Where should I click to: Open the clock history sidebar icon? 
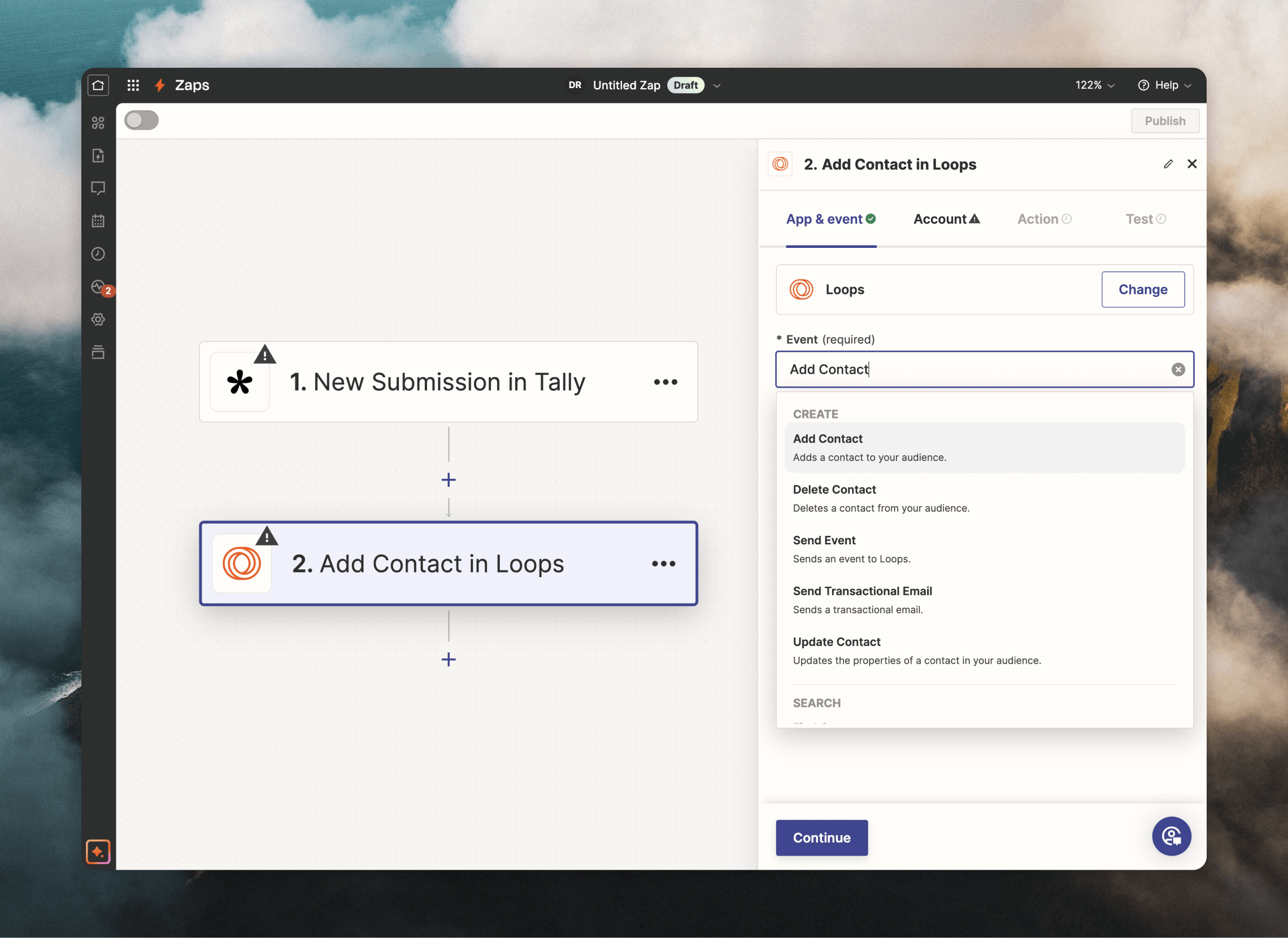98,254
